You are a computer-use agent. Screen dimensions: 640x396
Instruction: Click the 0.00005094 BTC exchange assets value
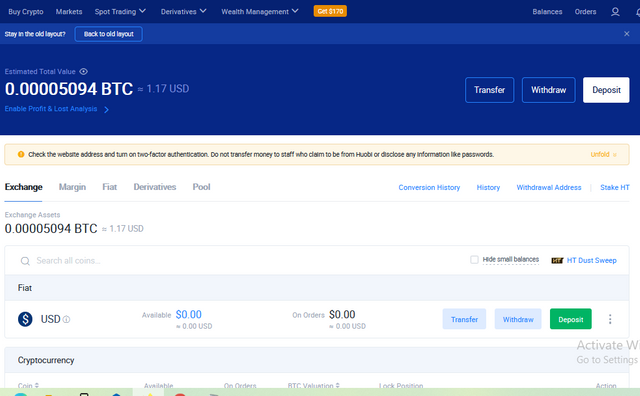[51, 228]
